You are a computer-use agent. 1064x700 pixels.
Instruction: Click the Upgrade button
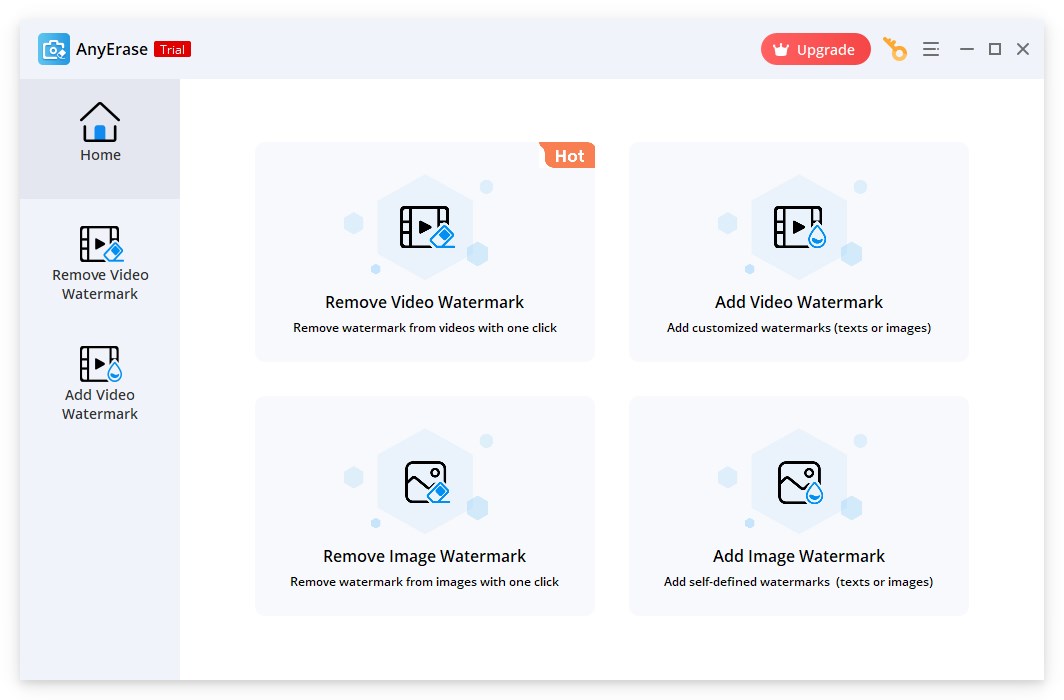(816, 50)
